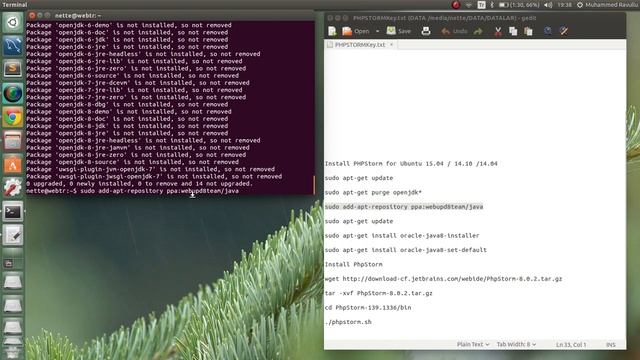
Task: Expand the recent files arrow beside Open
Action: click(x=377, y=31)
